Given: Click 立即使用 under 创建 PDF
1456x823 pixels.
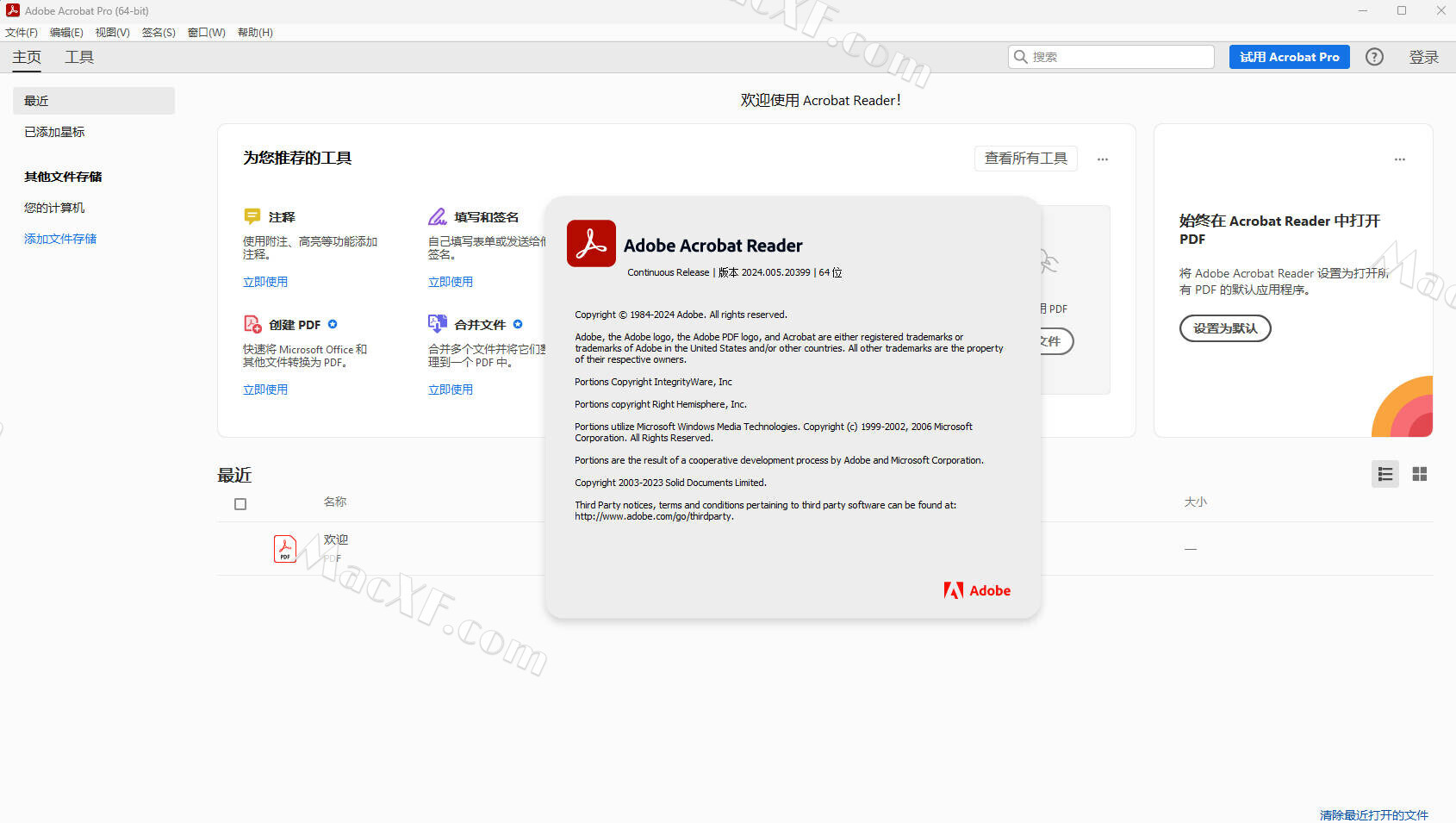Looking at the screenshot, I should coord(265,390).
